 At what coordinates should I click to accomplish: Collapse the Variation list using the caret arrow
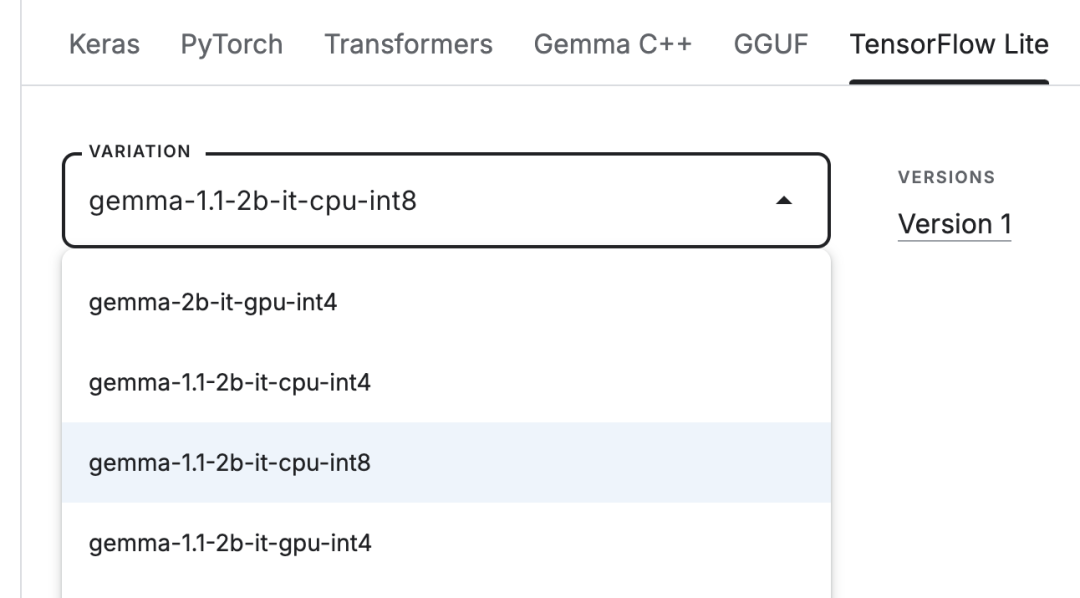(x=783, y=200)
